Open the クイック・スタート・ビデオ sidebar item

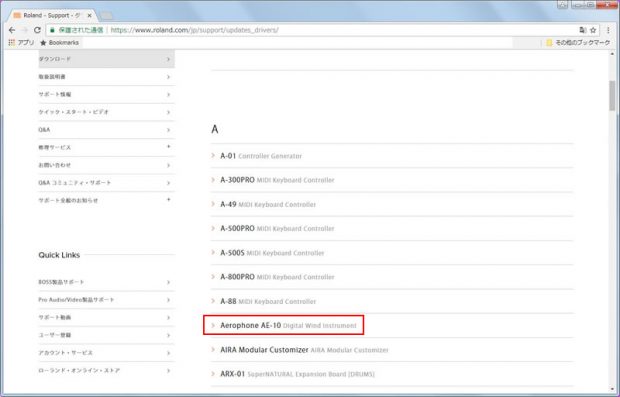point(106,112)
